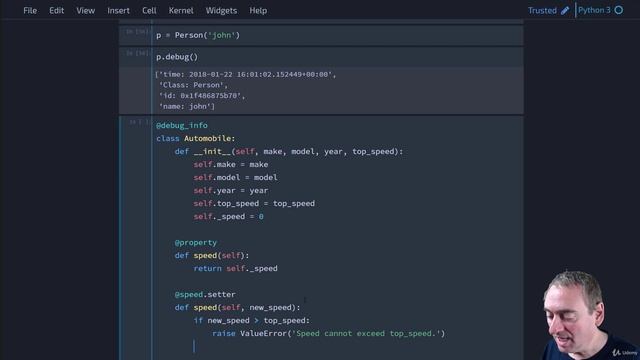Click the 'name: john' output line
Viewport: 640px width, 360px height.
click(x=187, y=106)
